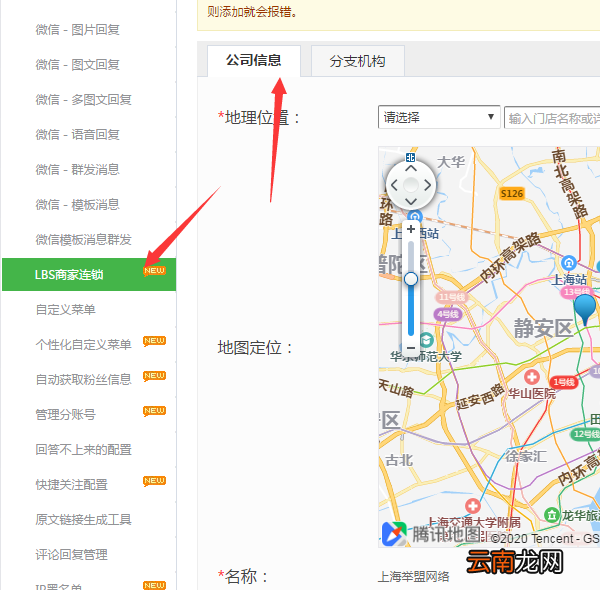Screen dimensions: 600x590
Task: Open 自动获取粉丝信息 in sidebar
Action: click(83, 380)
